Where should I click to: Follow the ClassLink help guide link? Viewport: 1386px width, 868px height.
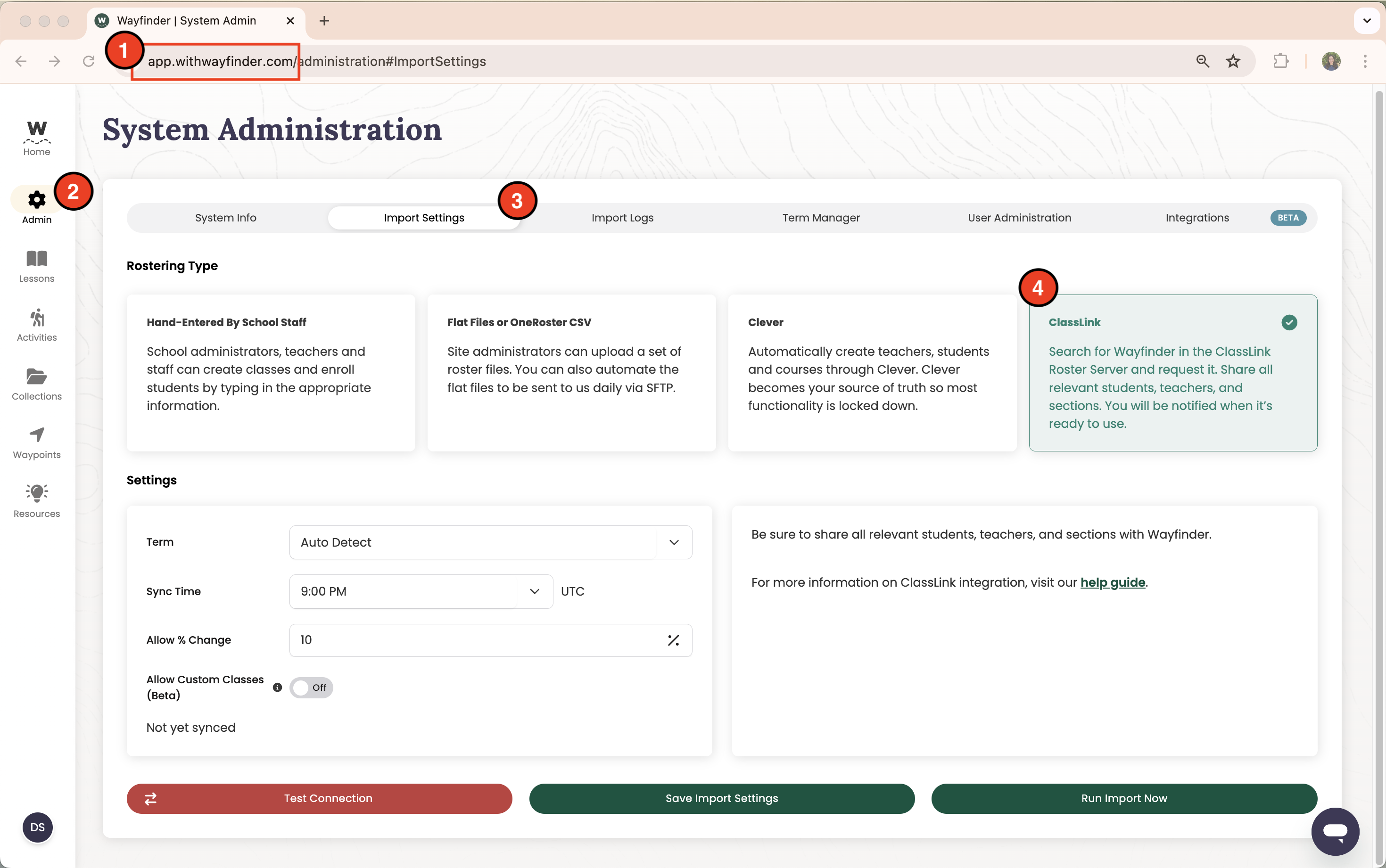tap(1112, 582)
